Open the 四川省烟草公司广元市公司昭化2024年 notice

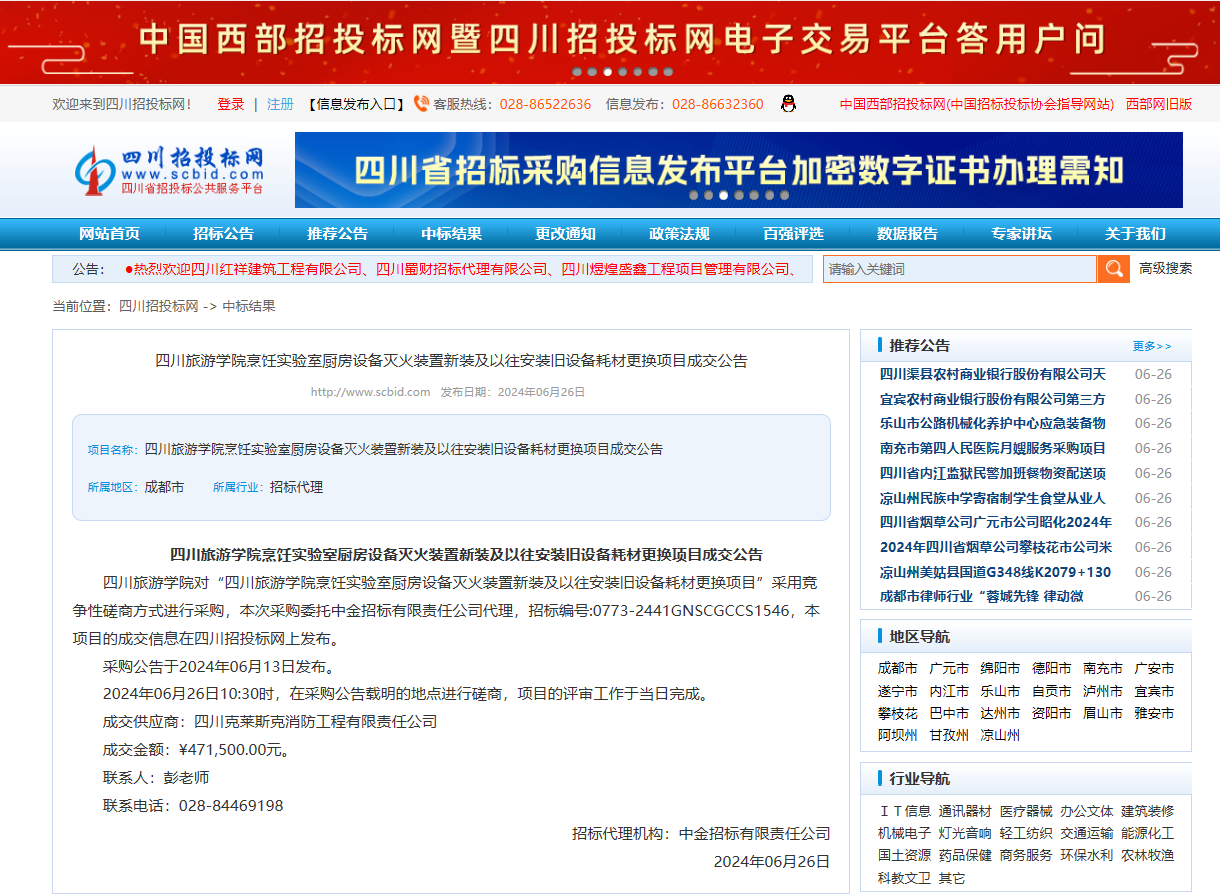click(x=996, y=522)
